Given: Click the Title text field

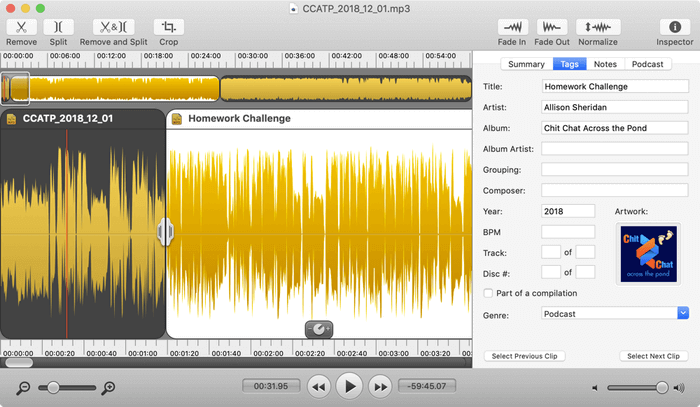Looking at the screenshot, I should pyautogui.click(x=614, y=87).
